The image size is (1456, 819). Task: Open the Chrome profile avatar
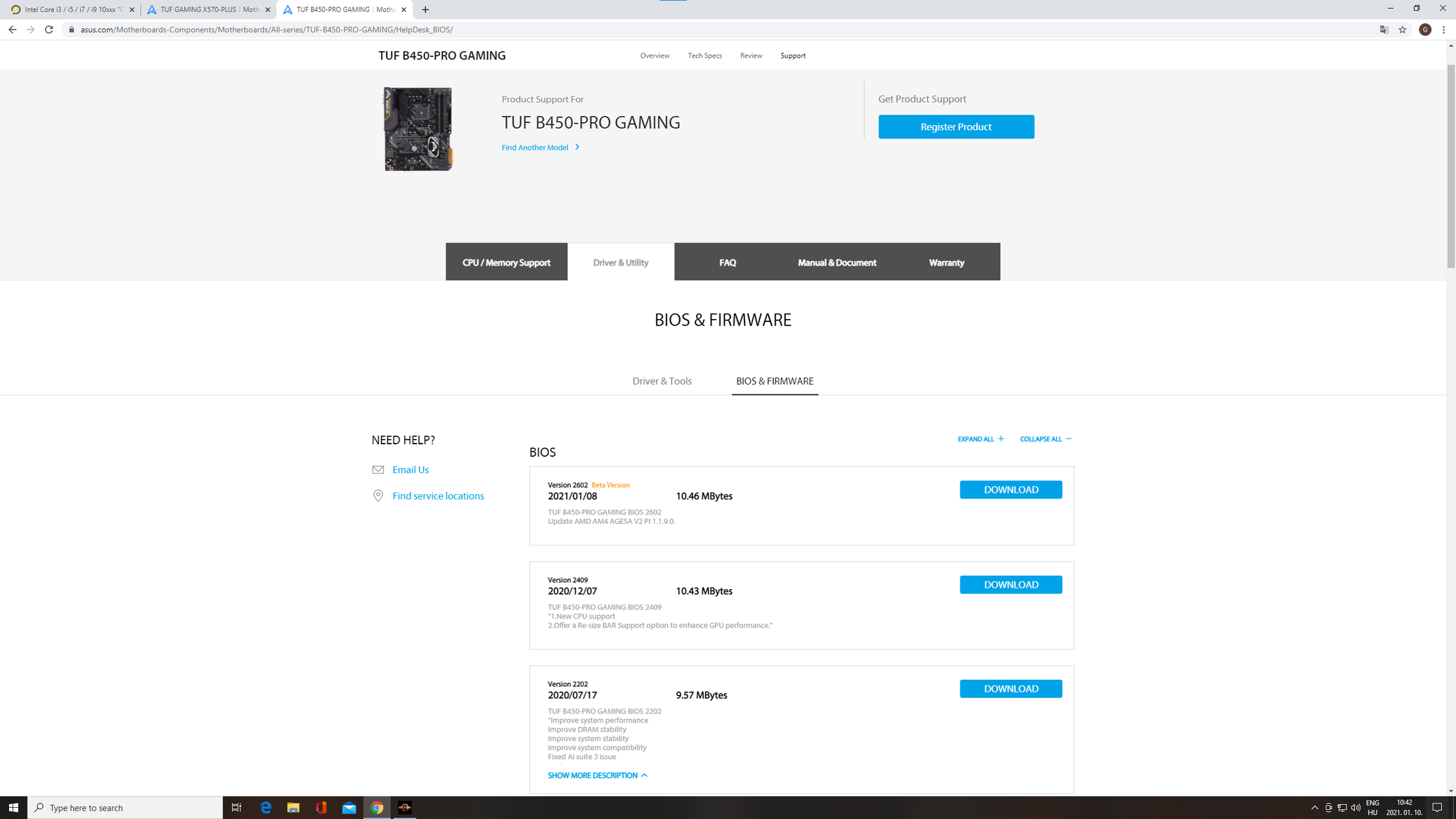pos(1425,30)
